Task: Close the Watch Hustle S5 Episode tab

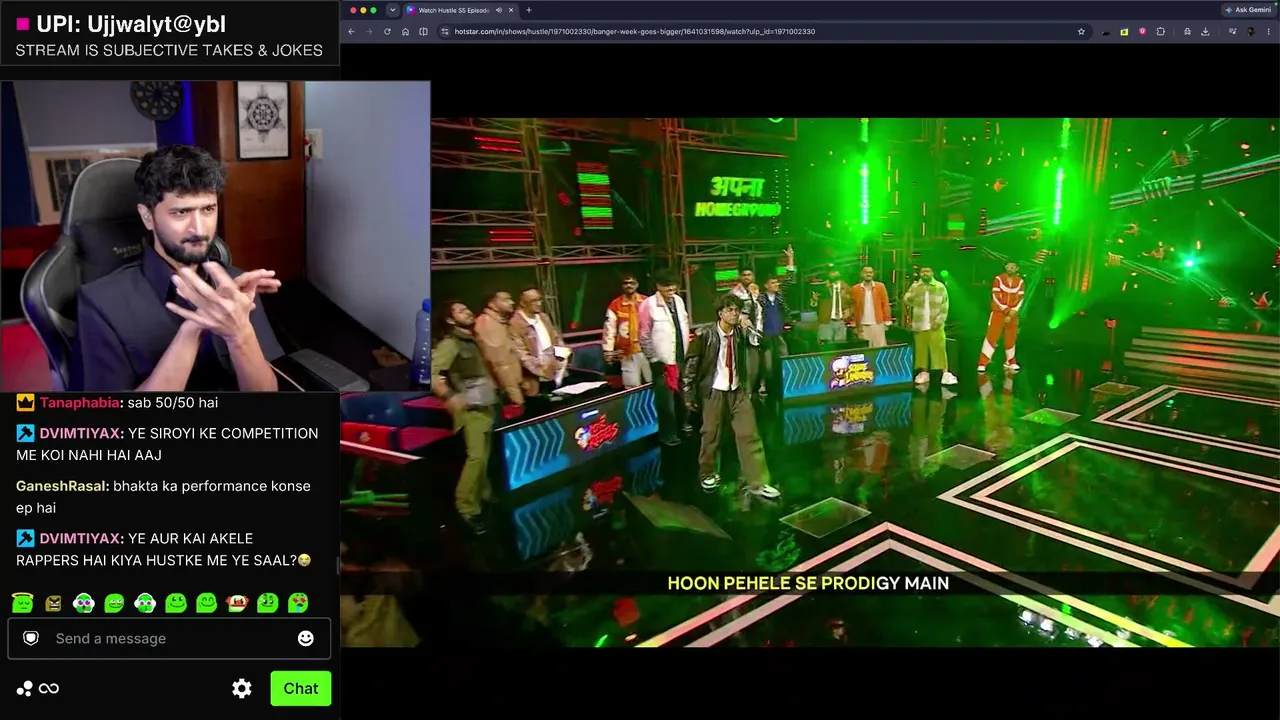Action: pyautogui.click(x=511, y=10)
